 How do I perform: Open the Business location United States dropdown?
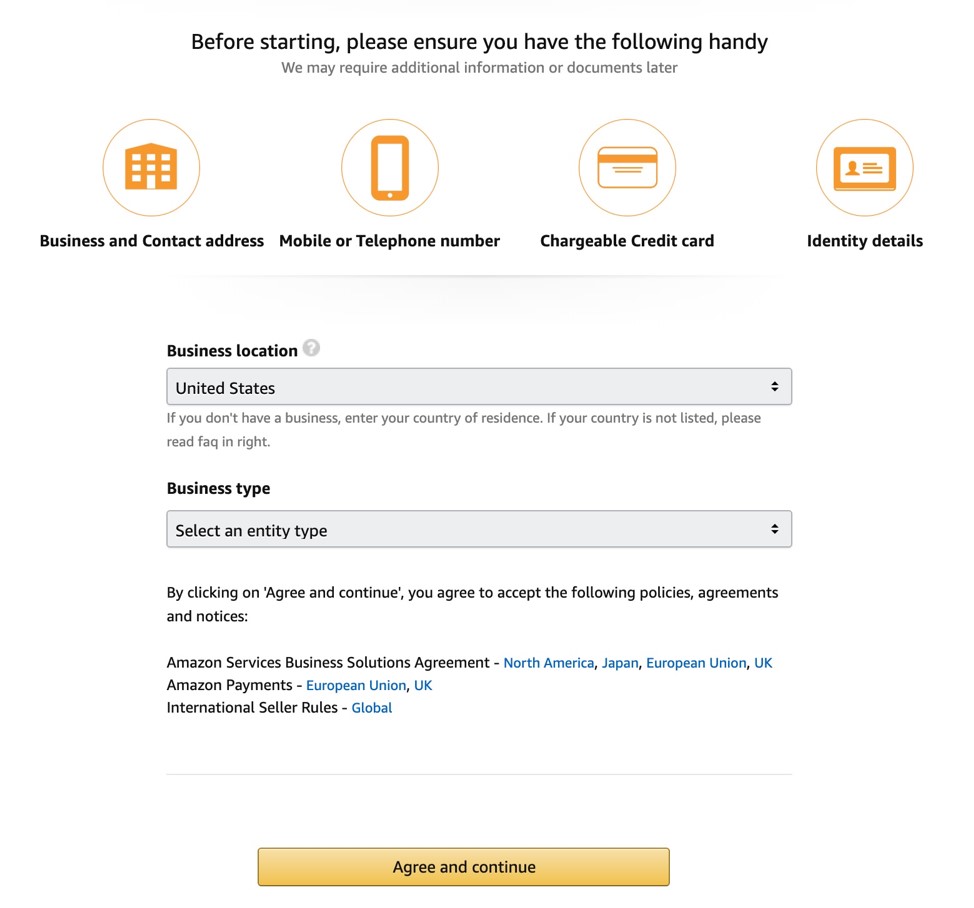coord(479,386)
